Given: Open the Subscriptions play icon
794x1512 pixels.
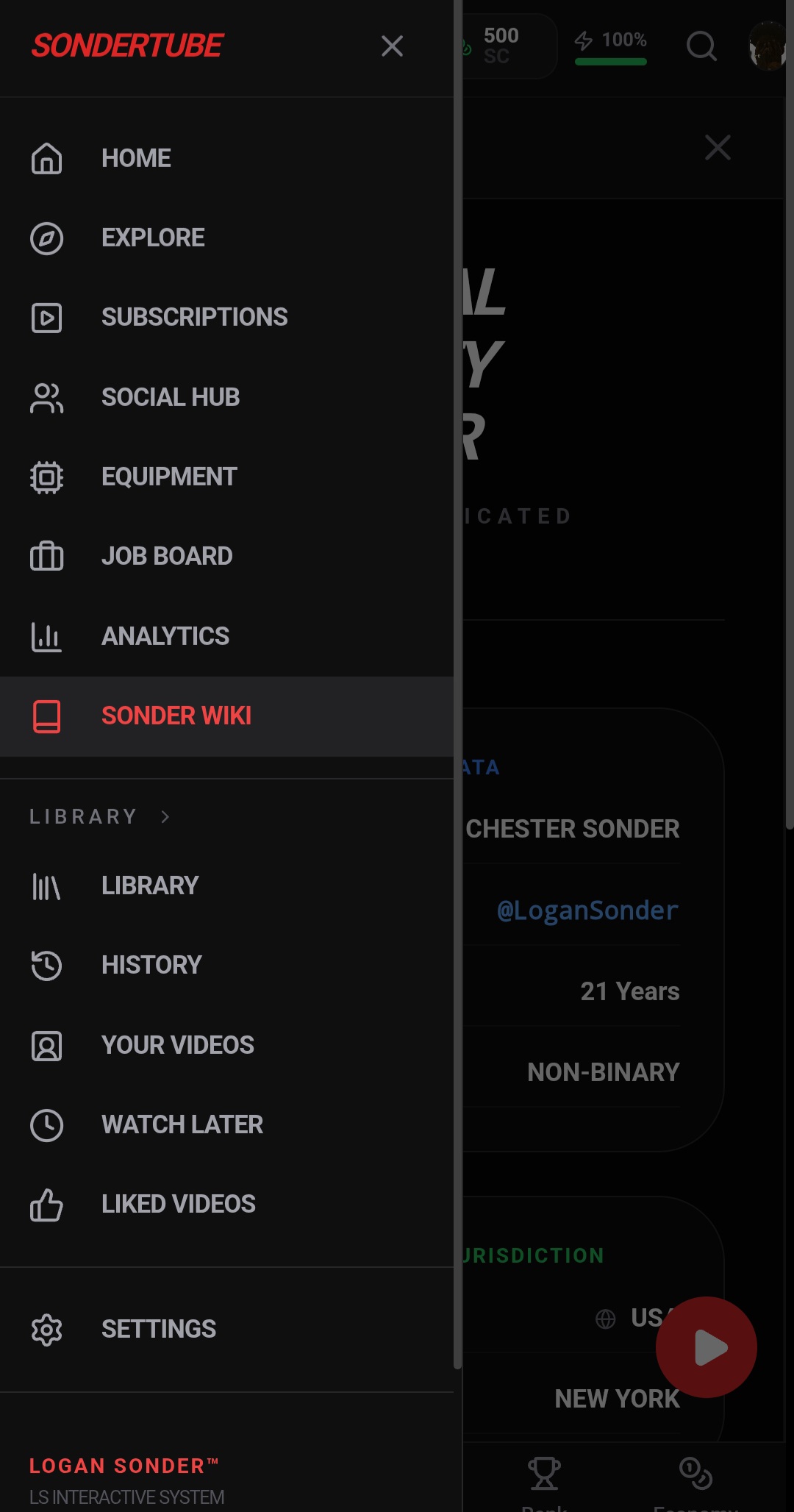Looking at the screenshot, I should (x=46, y=318).
